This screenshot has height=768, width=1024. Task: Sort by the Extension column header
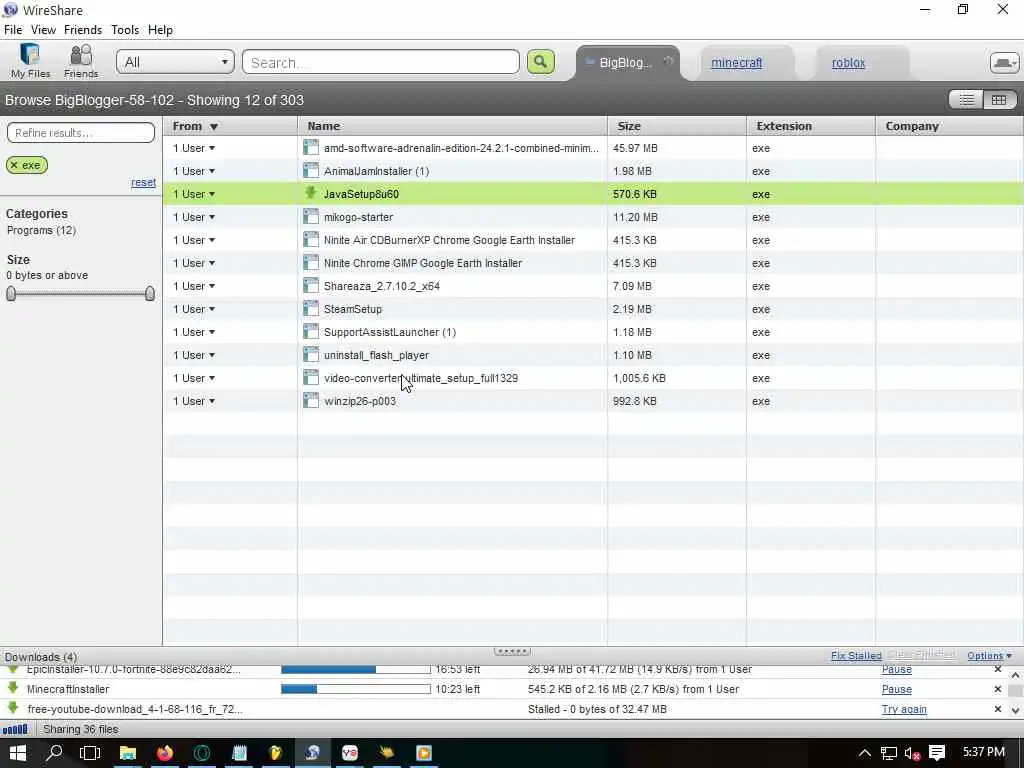point(810,126)
